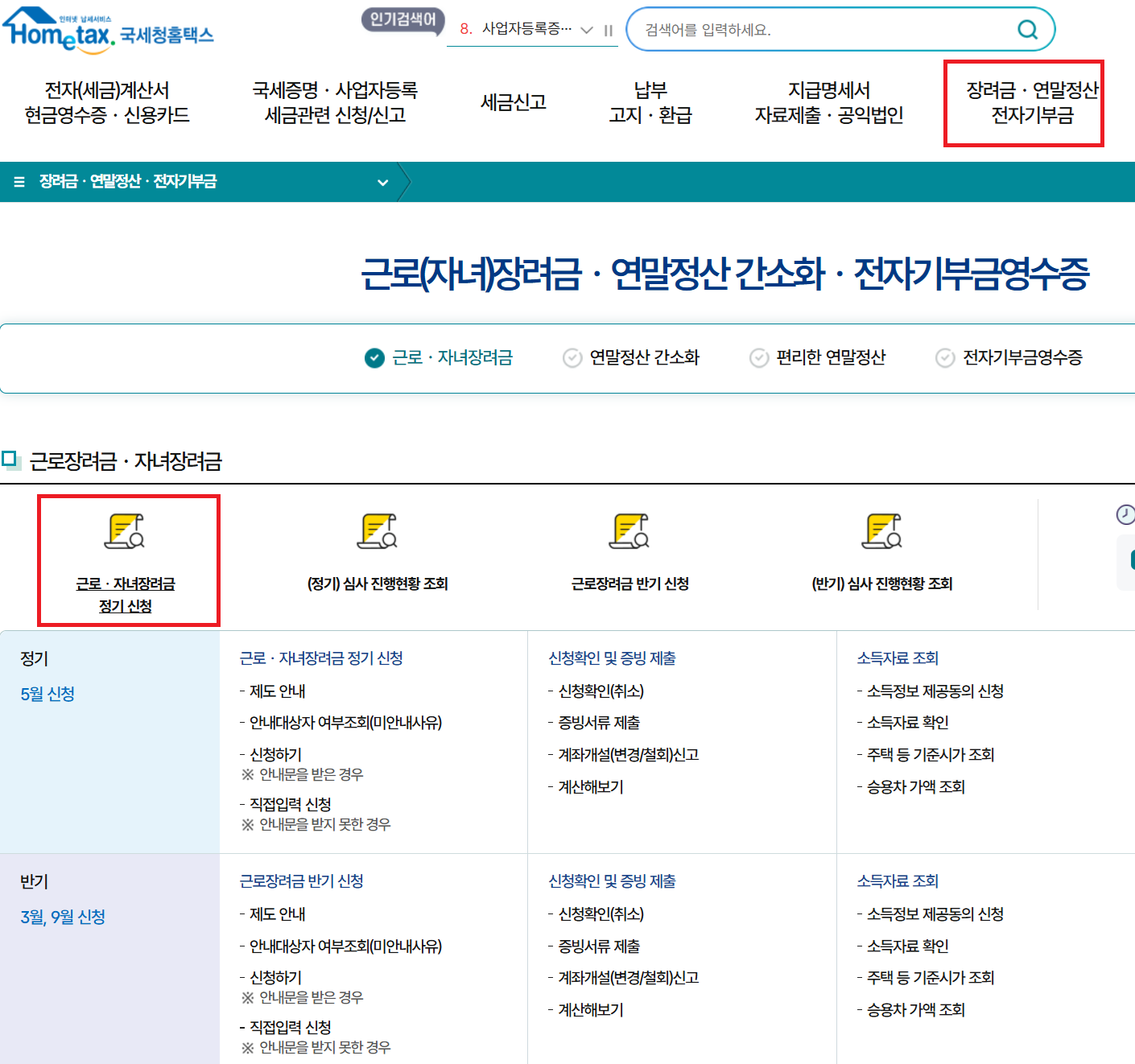This screenshot has height=1064, width=1135.
Task: Click 신청하기 under 반기 신청
Action: click(x=275, y=977)
